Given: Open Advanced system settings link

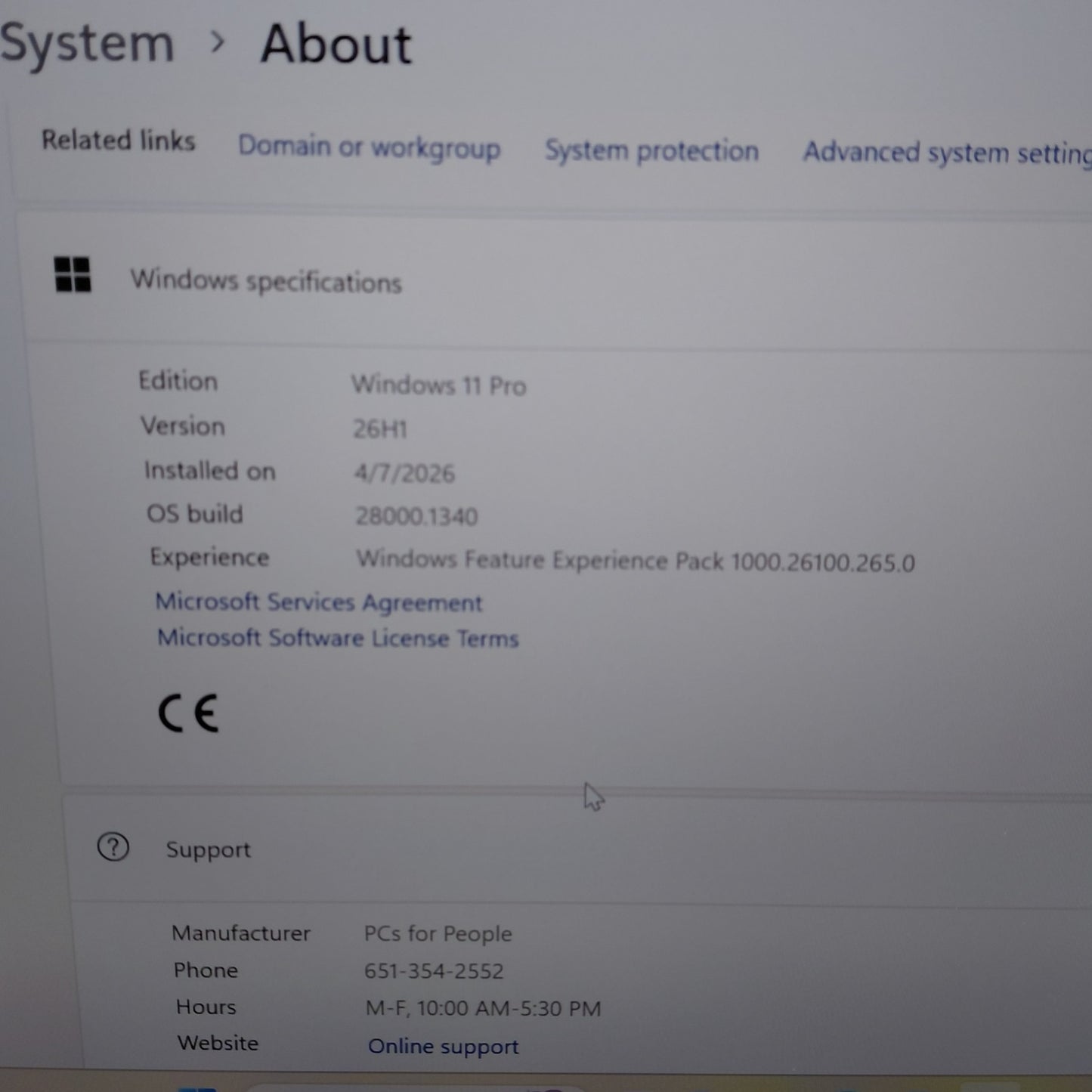Looking at the screenshot, I should [946, 153].
